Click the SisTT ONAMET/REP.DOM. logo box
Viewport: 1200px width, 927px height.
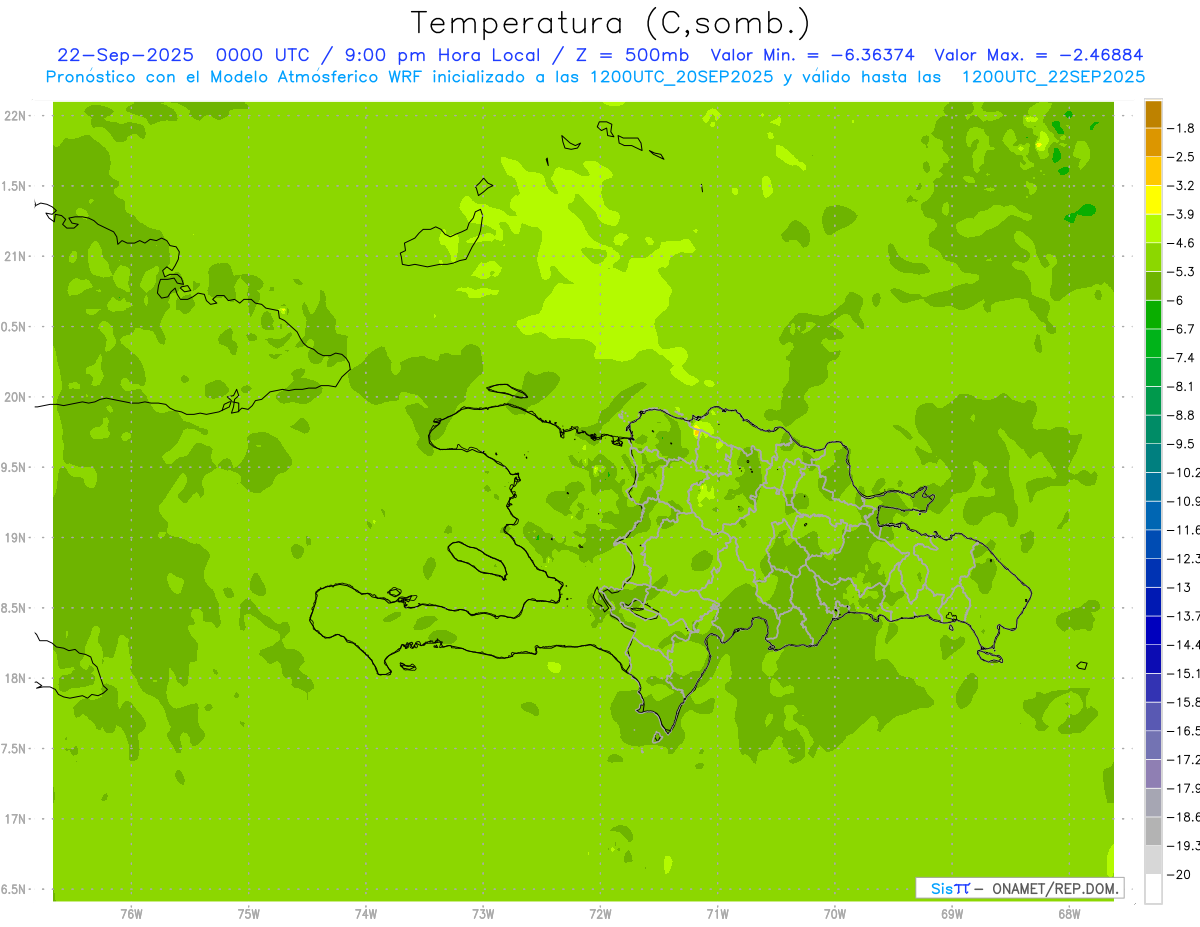tap(1019, 888)
